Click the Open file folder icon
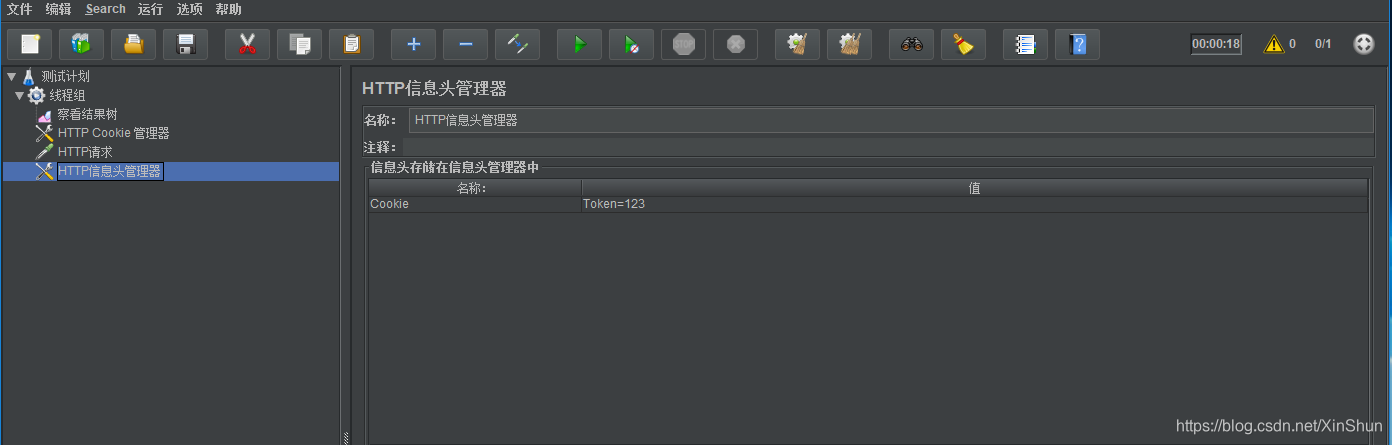 coord(133,44)
